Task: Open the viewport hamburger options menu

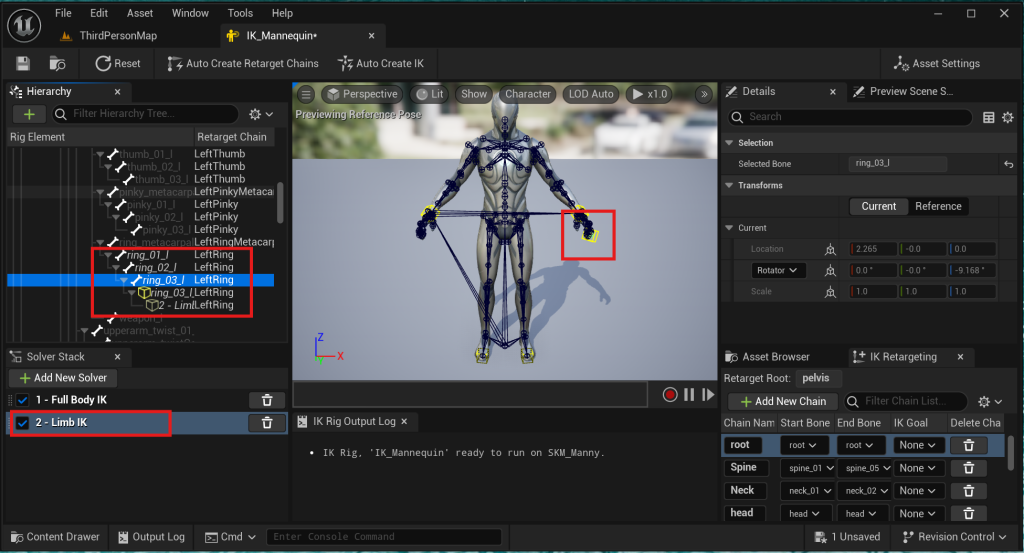Action: 306,94
